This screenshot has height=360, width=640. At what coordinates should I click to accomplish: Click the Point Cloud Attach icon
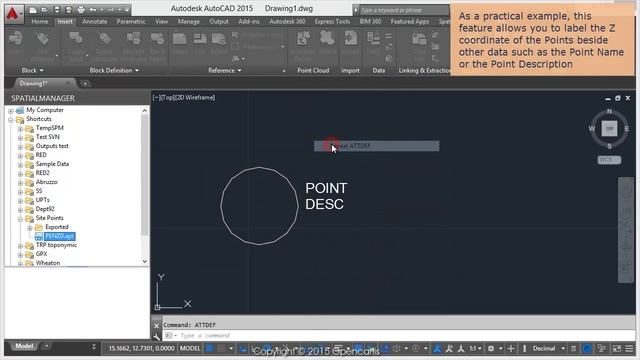(x=327, y=39)
